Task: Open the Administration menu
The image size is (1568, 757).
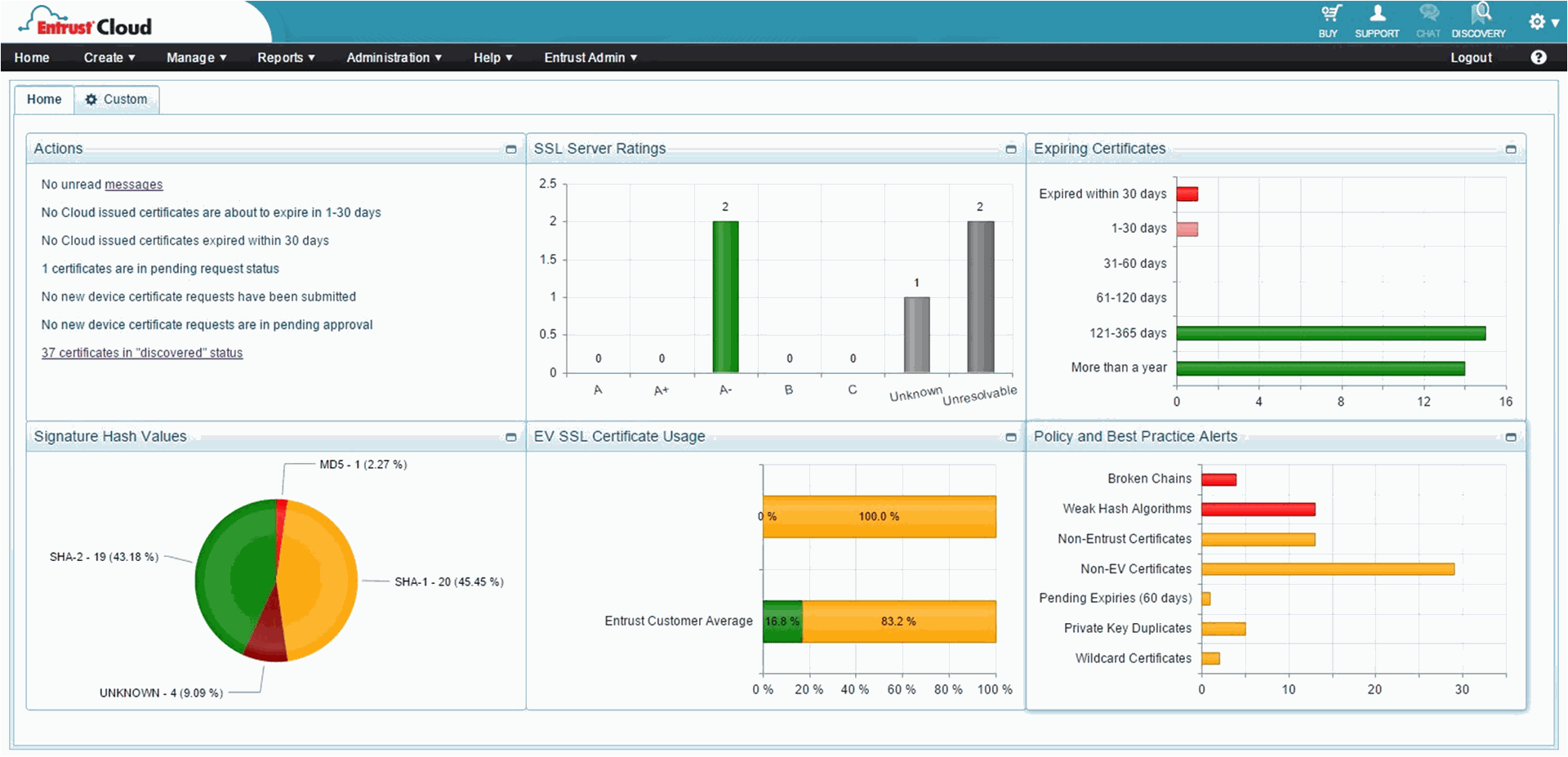Action: tap(394, 57)
